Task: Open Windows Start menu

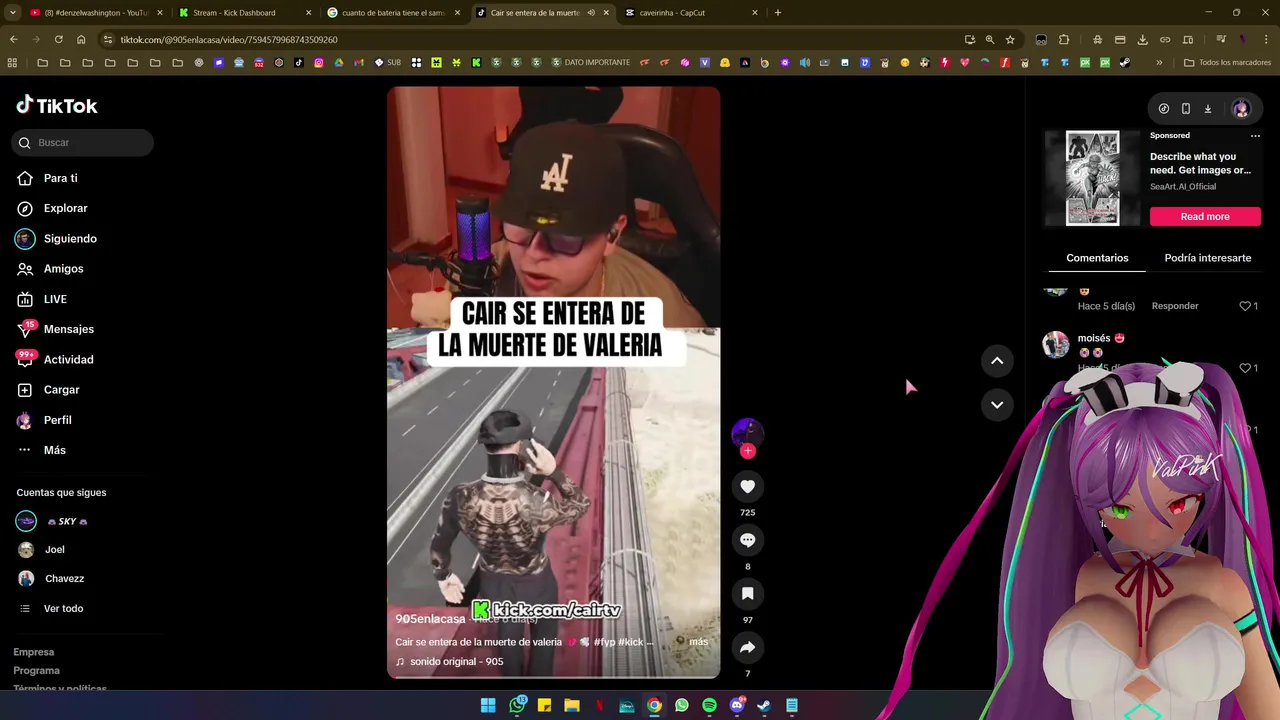Action: point(488,705)
